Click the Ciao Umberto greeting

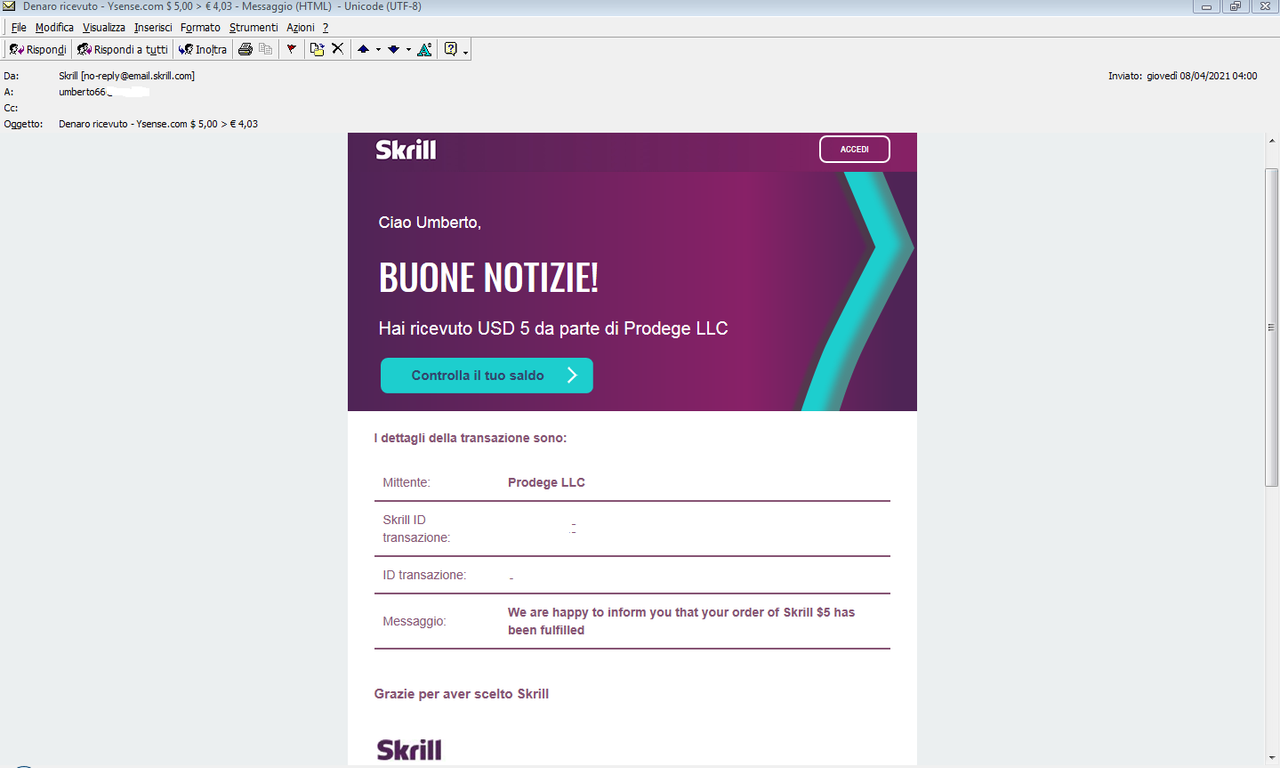pyautogui.click(x=430, y=222)
